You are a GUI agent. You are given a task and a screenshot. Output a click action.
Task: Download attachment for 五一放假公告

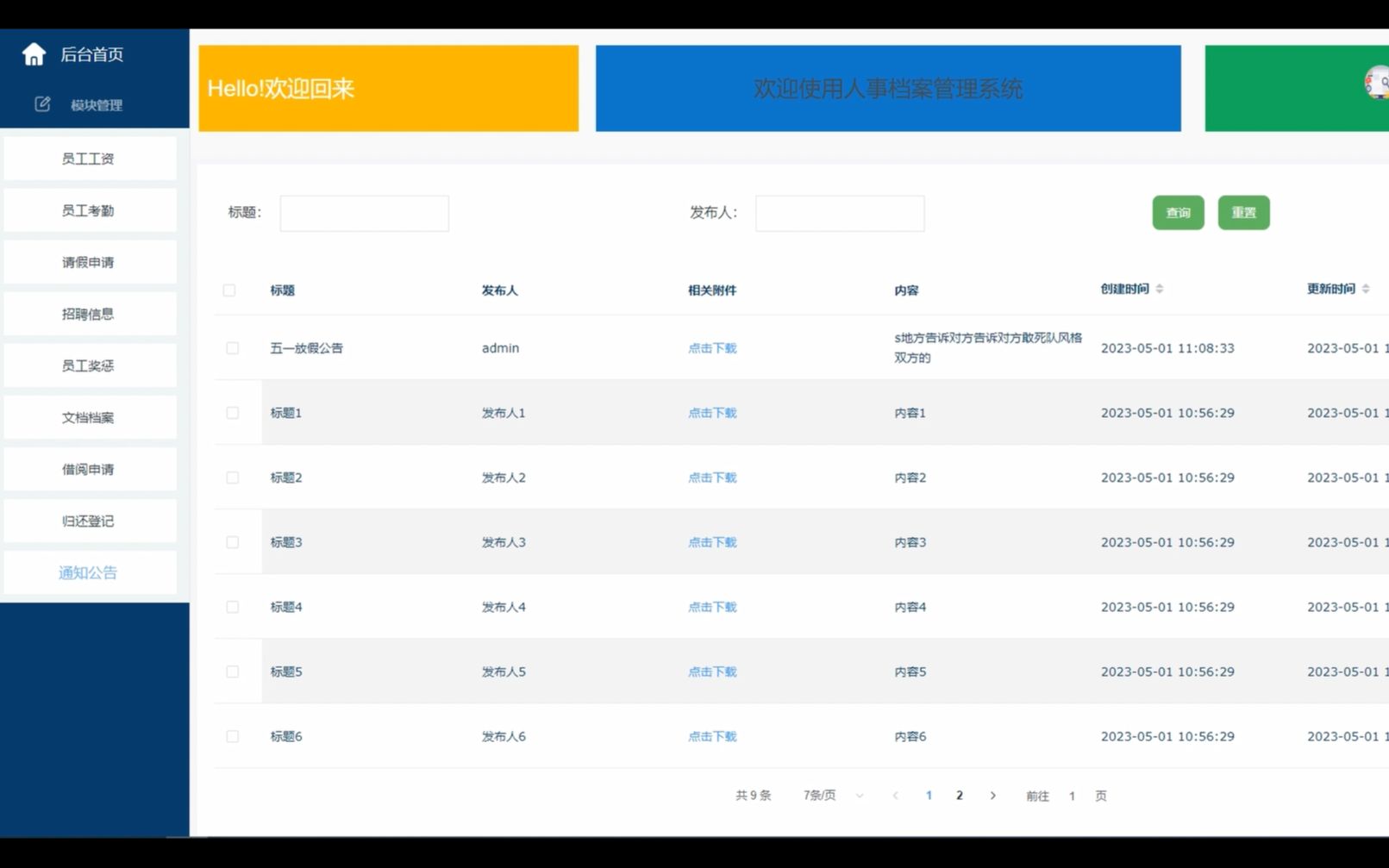(712, 348)
